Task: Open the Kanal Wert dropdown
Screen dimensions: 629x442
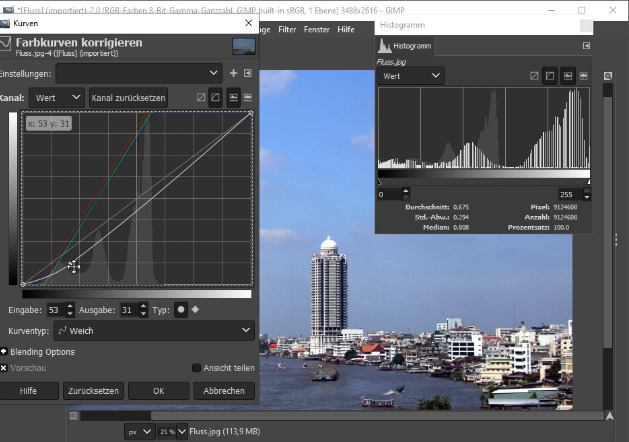Action: (57, 98)
